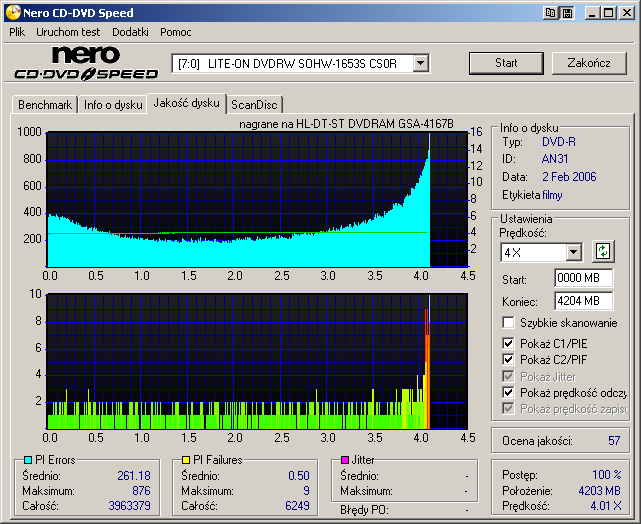The height and width of the screenshot is (524, 641).
Task: Open the Plik menu
Action: (17, 32)
